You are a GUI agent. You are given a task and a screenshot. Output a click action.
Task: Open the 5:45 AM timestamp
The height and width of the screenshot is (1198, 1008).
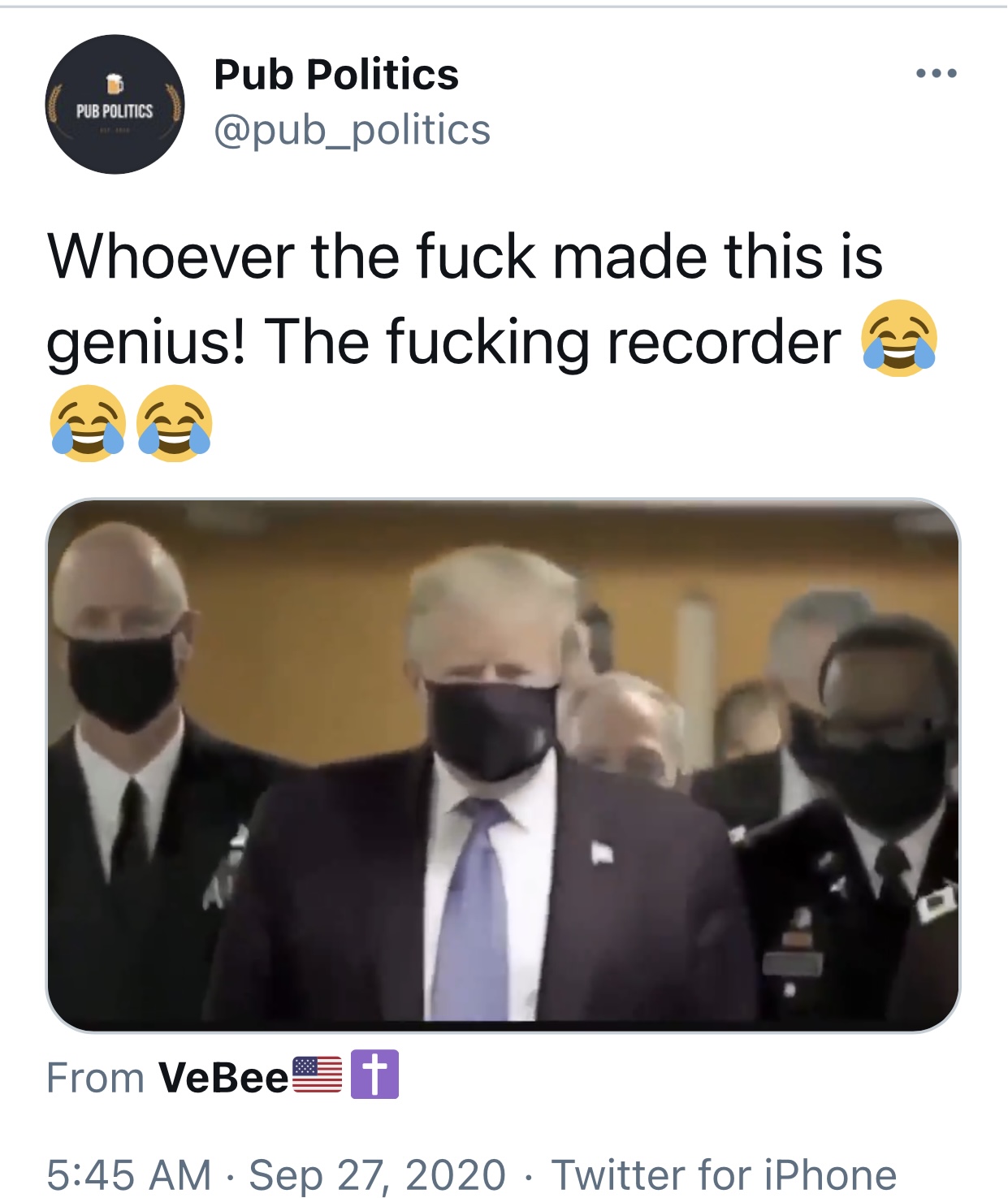click(129, 1174)
